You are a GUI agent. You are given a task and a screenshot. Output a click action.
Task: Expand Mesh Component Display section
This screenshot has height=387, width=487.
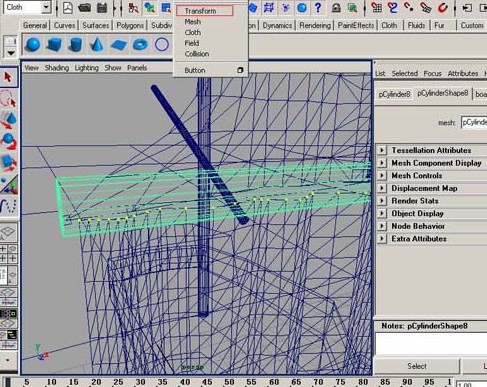pyautogui.click(x=382, y=163)
